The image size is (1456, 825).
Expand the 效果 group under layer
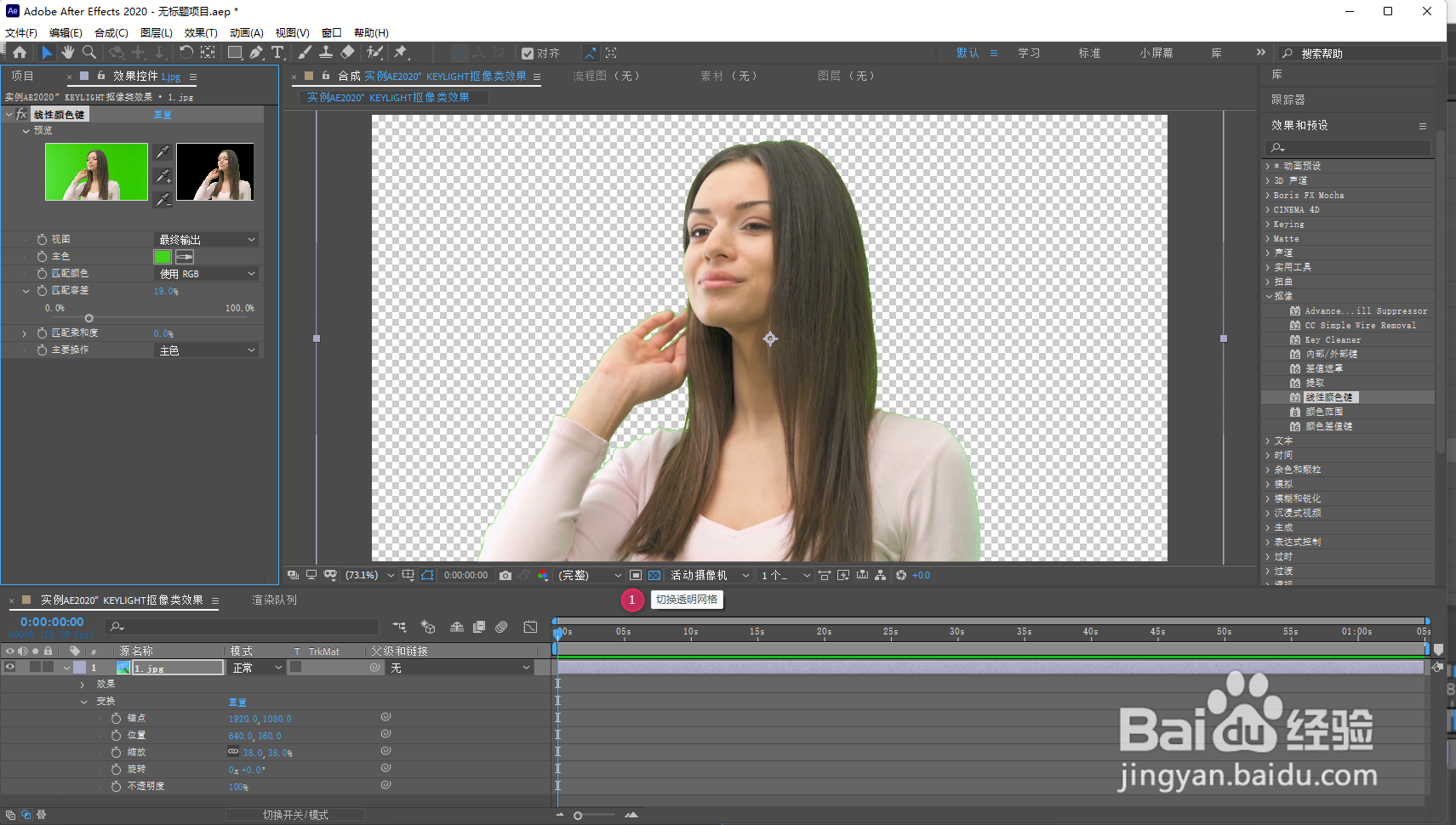(x=83, y=685)
